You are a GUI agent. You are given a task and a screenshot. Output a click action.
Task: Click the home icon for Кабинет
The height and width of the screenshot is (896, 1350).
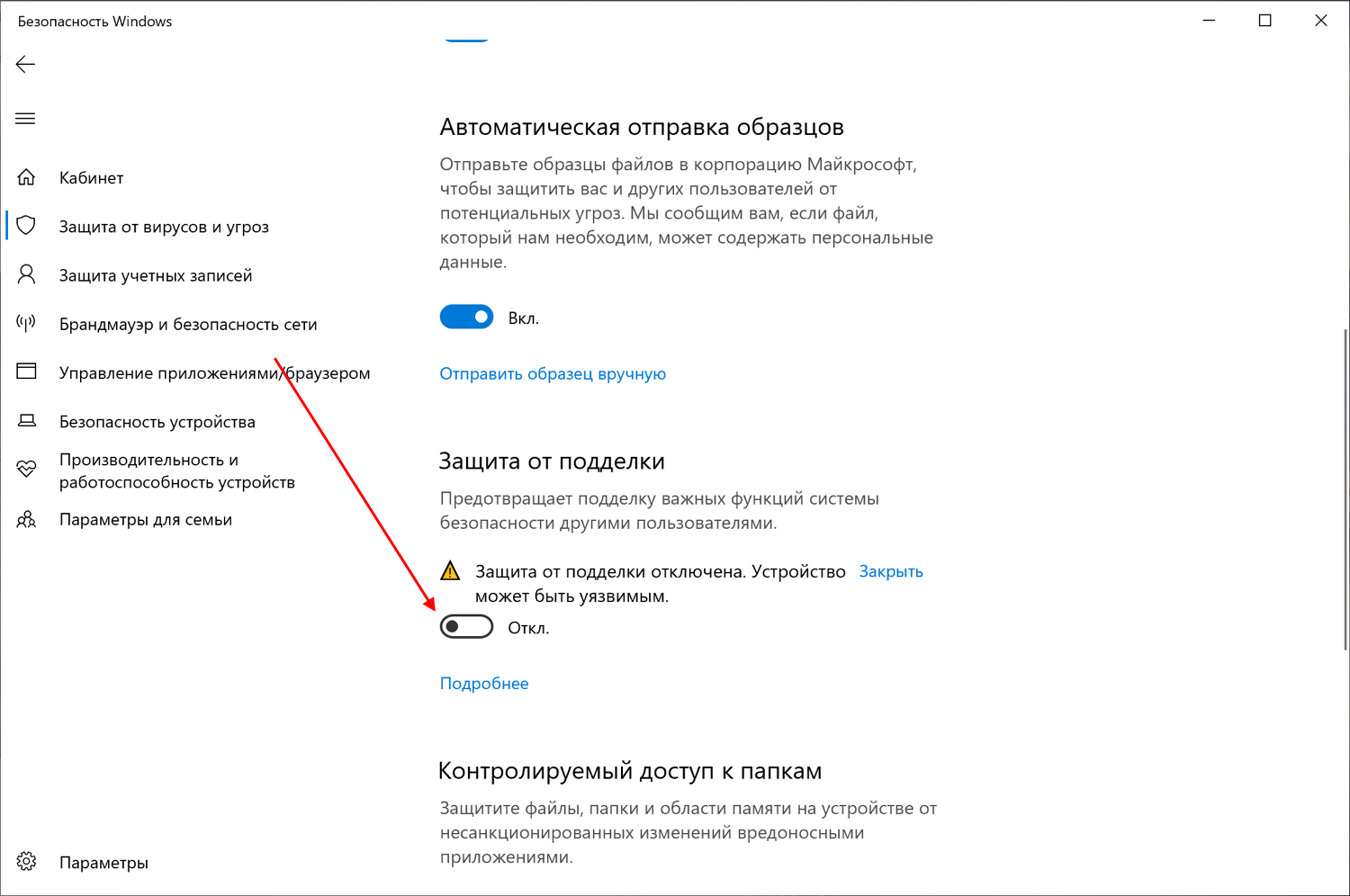point(26,177)
